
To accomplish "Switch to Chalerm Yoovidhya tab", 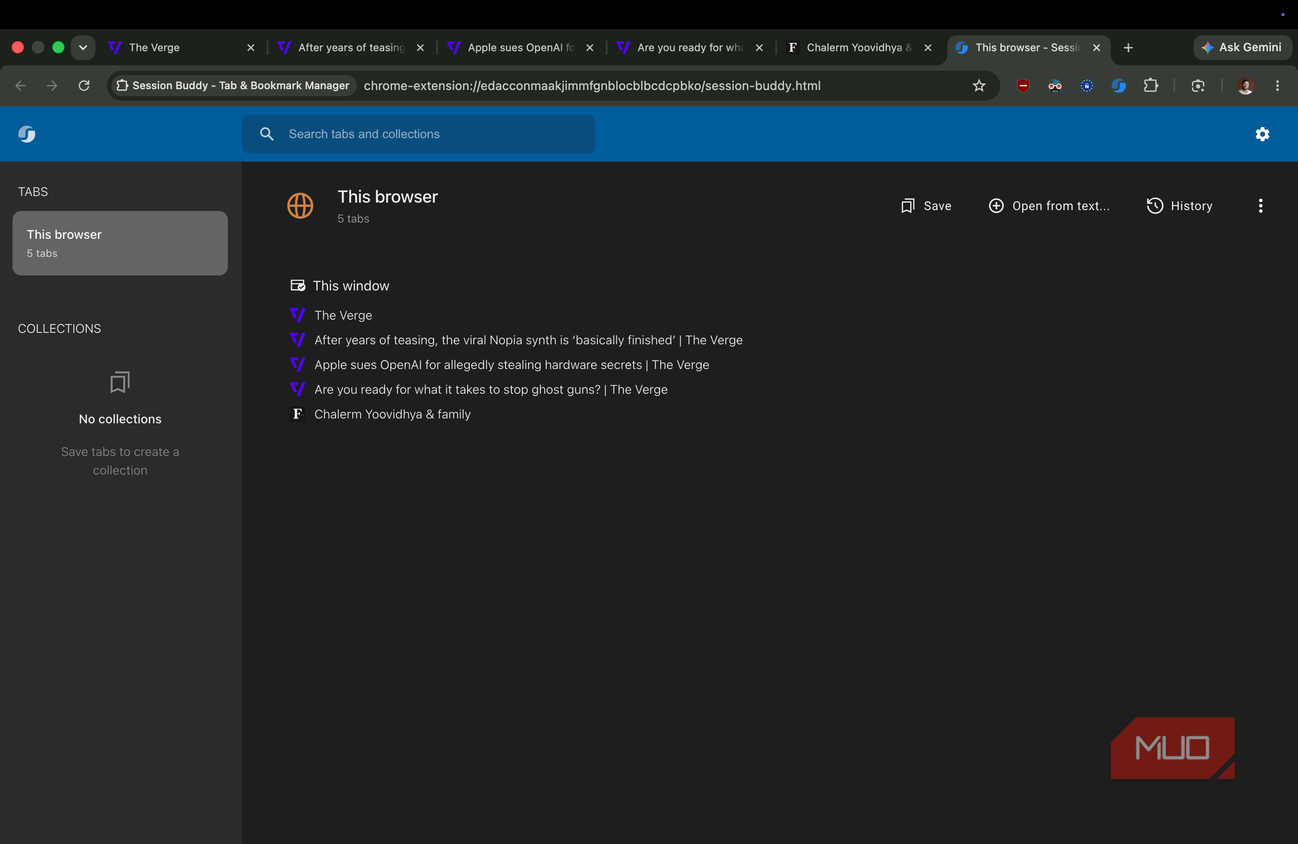I will click(x=860, y=48).
